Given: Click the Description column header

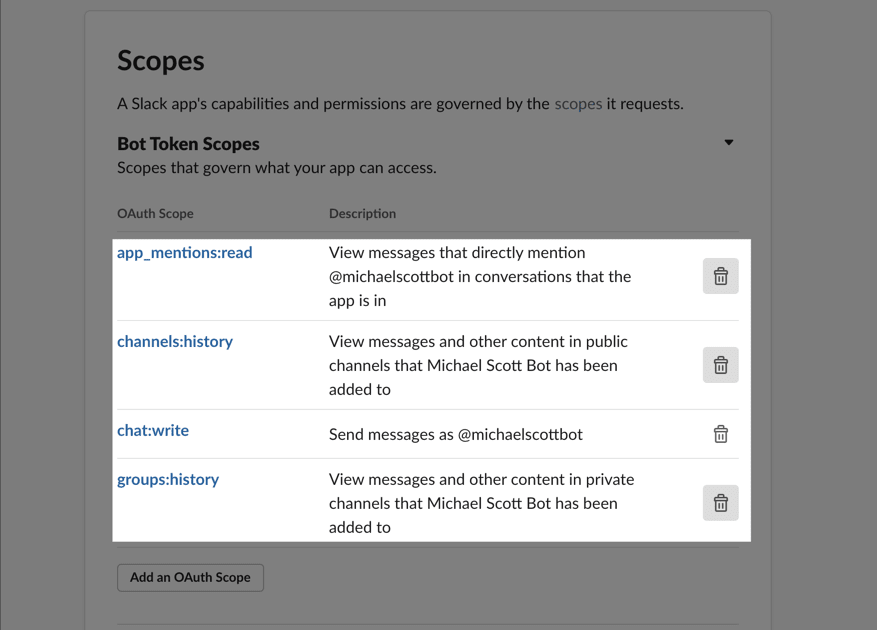Looking at the screenshot, I should coord(362,214).
